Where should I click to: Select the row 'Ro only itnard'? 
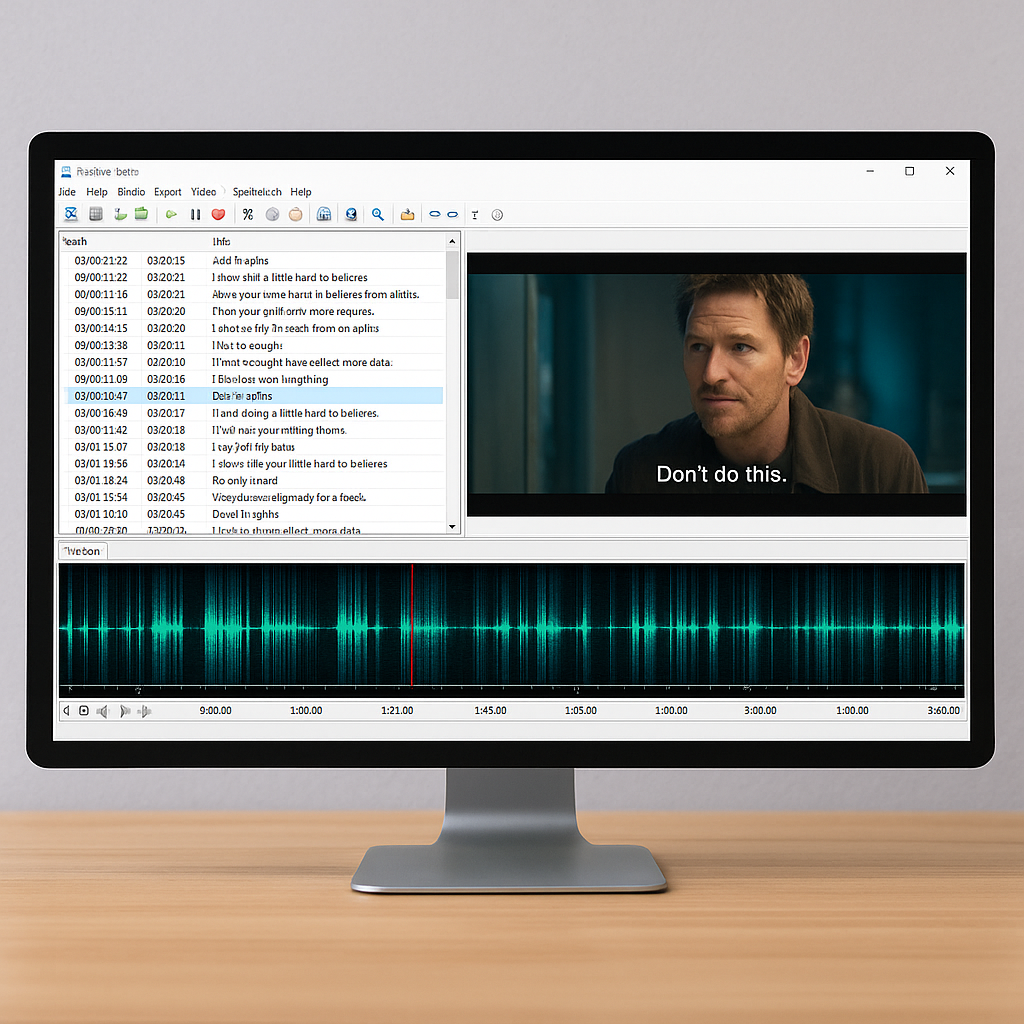point(255,481)
